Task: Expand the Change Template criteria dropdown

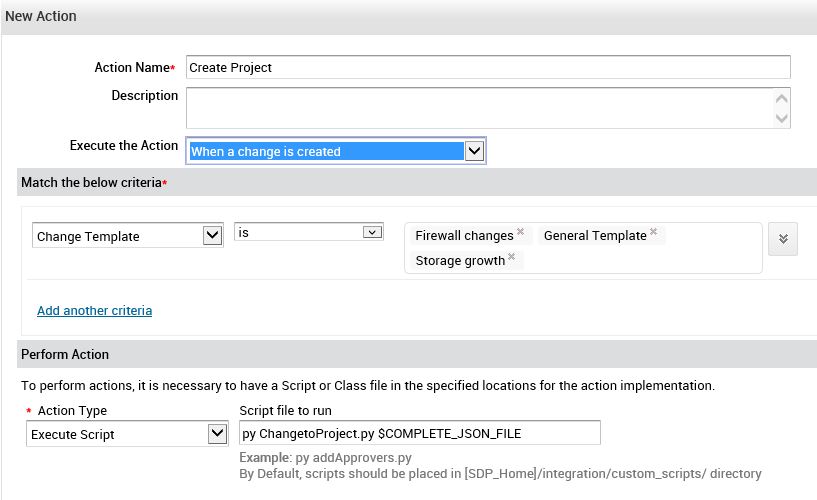Action: point(212,236)
